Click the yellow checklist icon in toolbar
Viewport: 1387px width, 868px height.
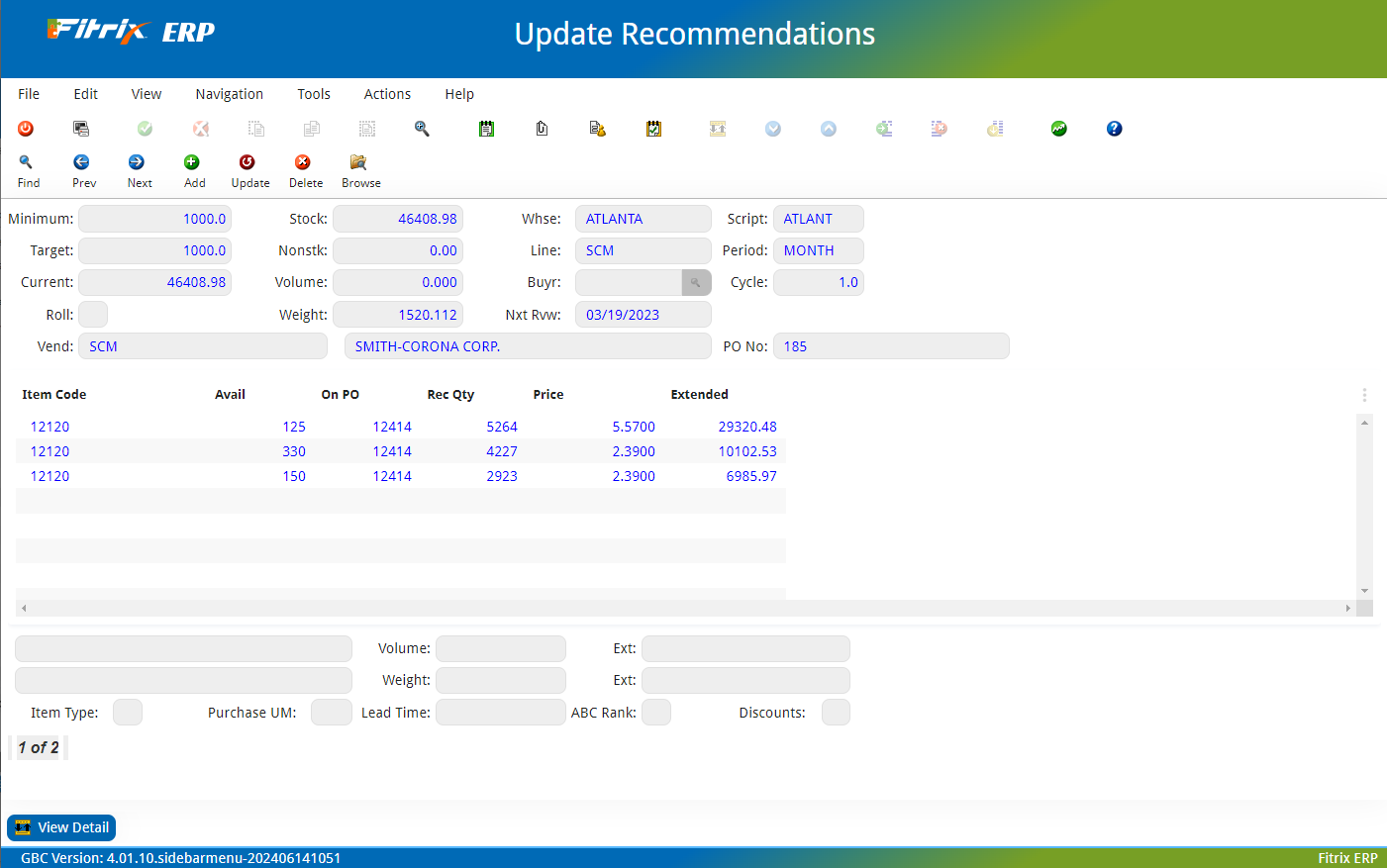pos(653,129)
